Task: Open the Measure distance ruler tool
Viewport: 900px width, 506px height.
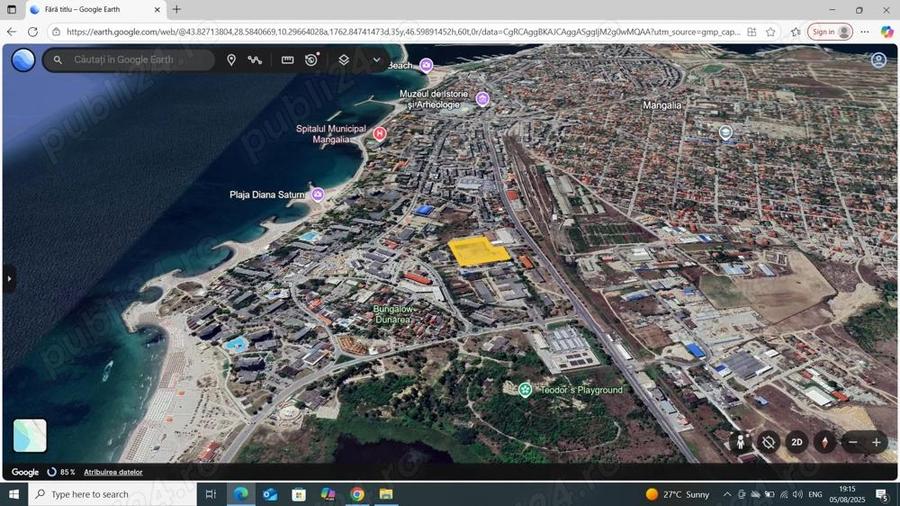Action: click(x=288, y=60)
